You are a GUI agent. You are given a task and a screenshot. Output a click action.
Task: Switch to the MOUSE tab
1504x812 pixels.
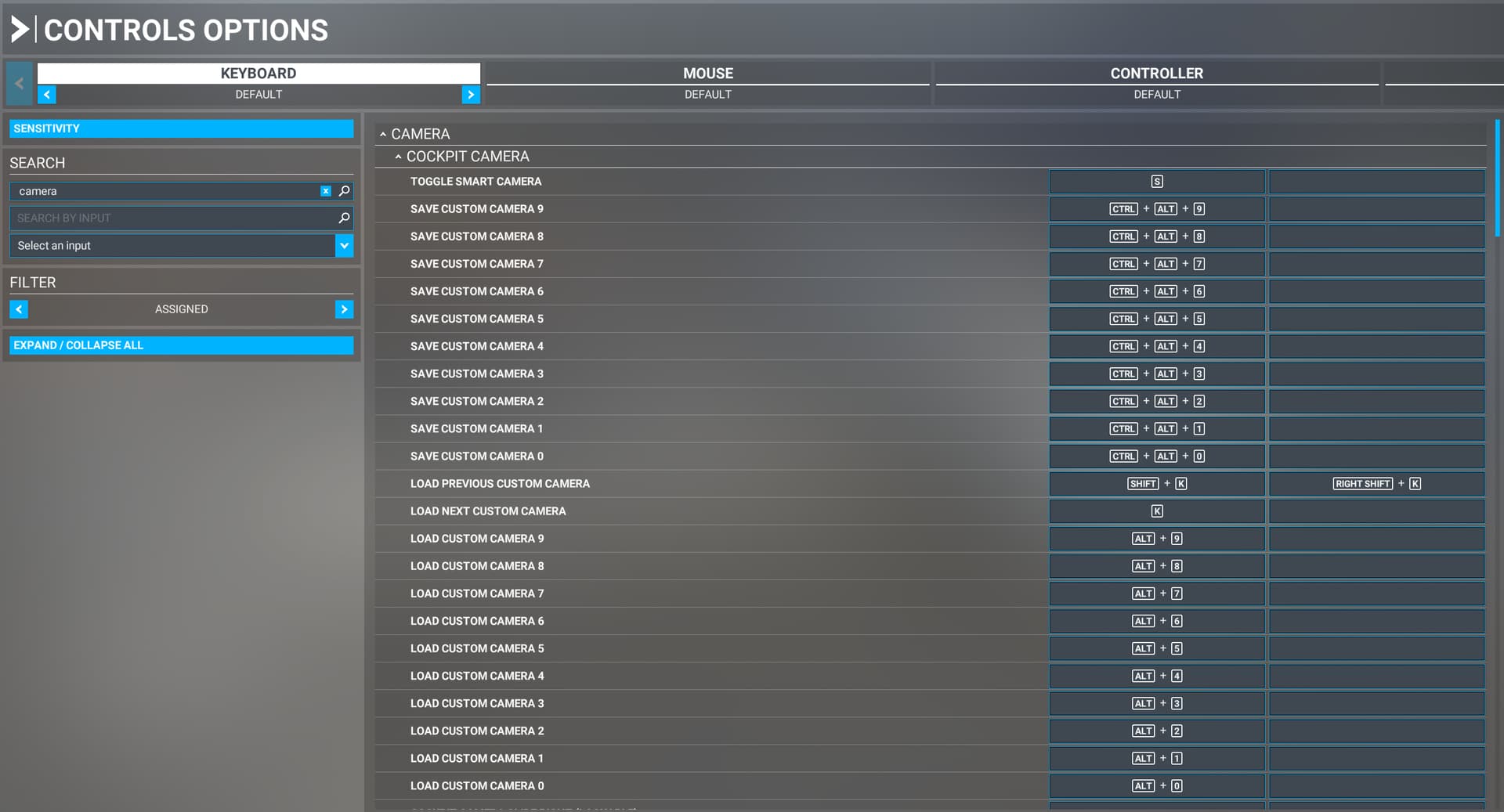point(707,73)
